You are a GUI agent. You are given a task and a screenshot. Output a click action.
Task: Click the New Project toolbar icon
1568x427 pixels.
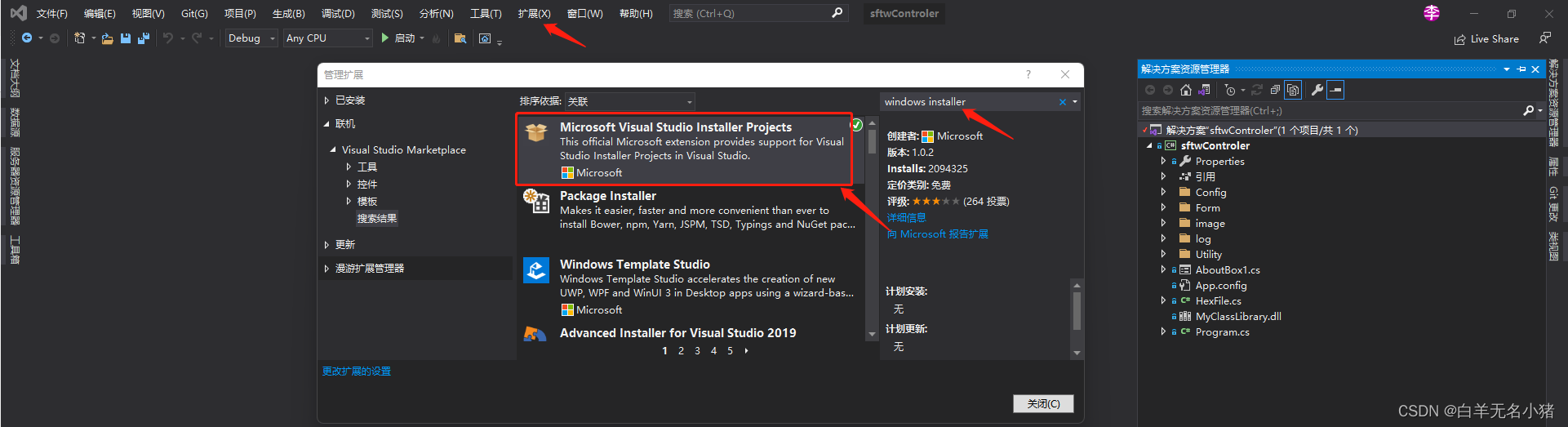coord(79,38)
